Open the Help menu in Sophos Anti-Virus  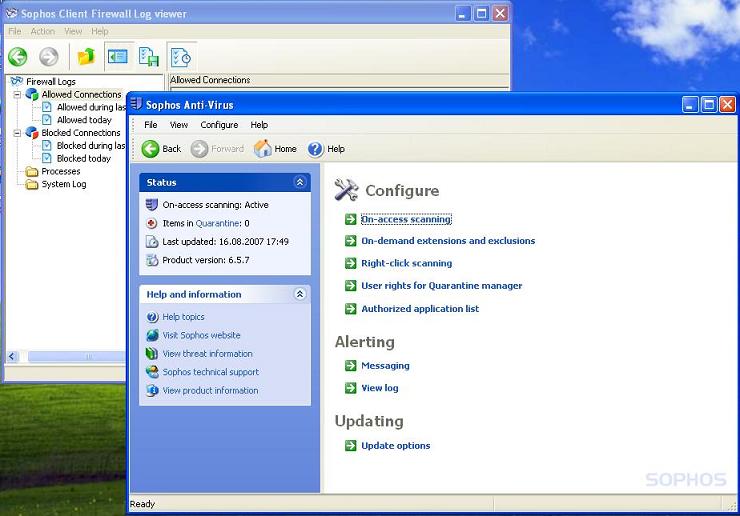pyautogui.click(x=259, y=125)
